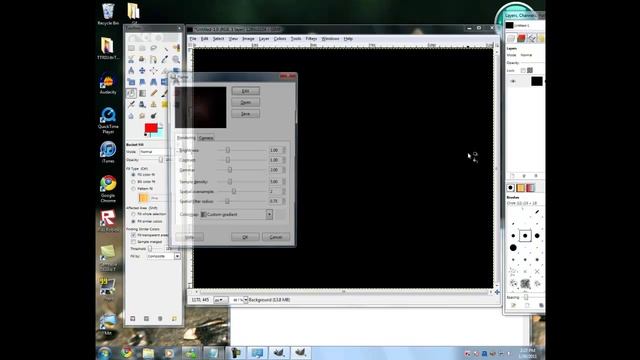Choose Pattern fill radio button
This screenshot has height=360, width=640.
point(133,189)
